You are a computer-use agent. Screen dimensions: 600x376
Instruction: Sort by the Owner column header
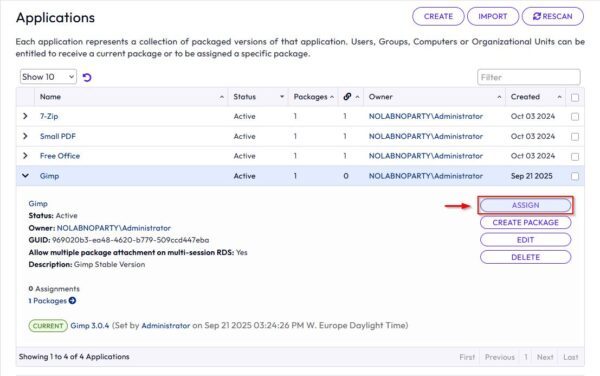[434, 97]
